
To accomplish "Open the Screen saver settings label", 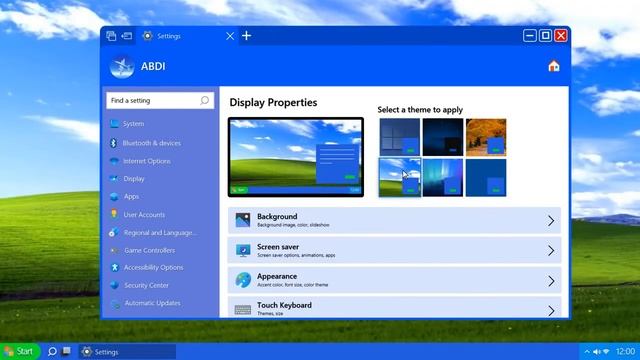I will 278,247.
